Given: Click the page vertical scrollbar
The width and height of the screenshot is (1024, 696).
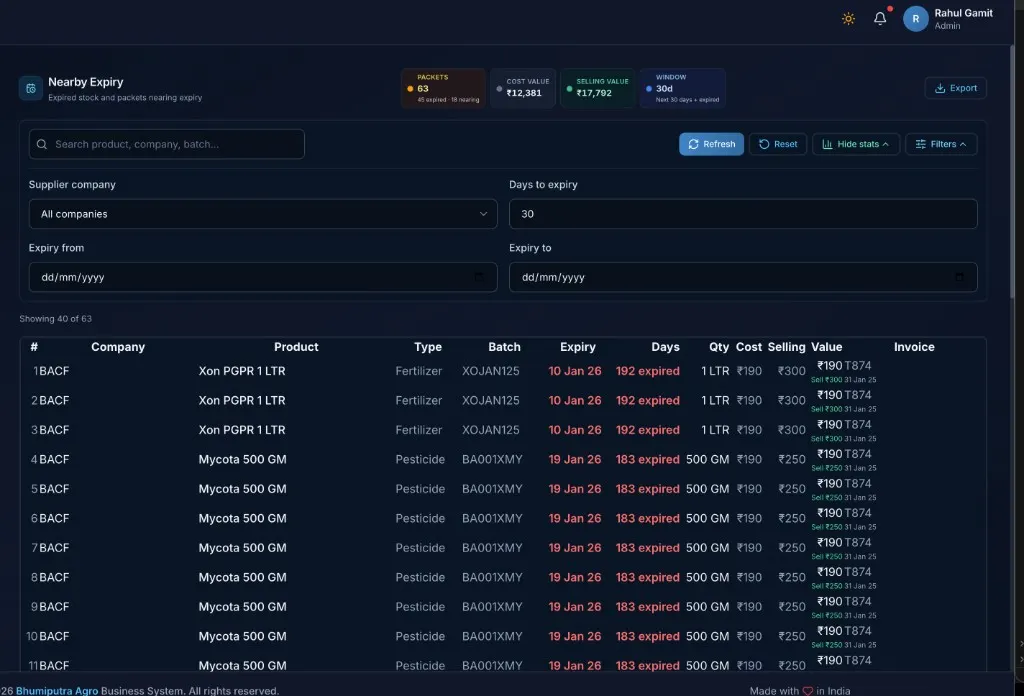Looking at the screenshot, I should [x=1014, y=170].
